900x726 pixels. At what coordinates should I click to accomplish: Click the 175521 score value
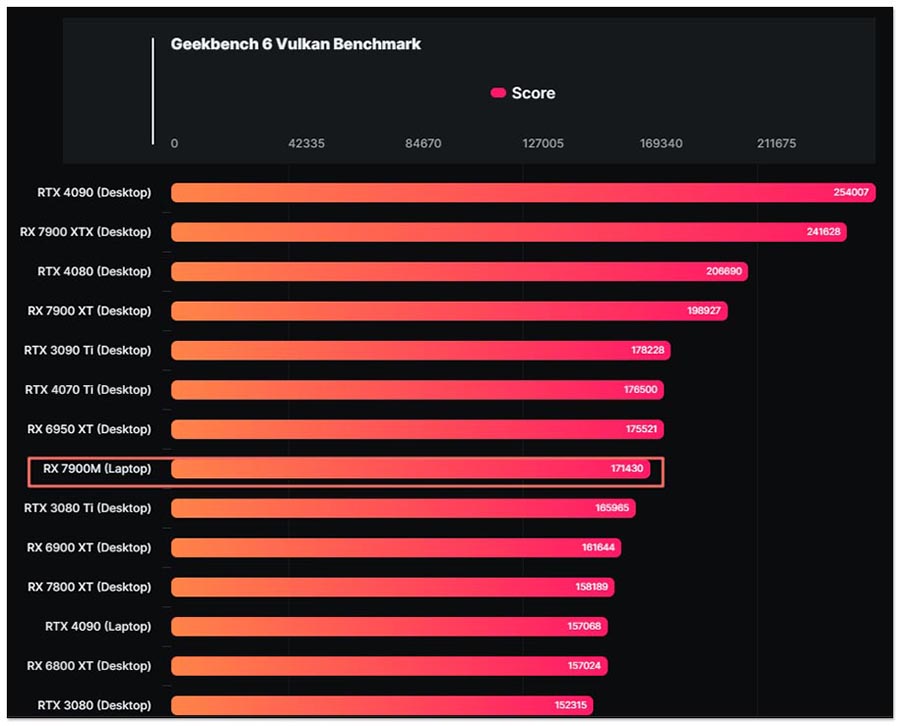pos(641,429)
